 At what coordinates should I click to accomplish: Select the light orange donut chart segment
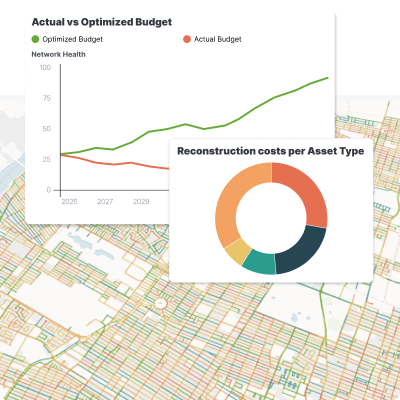pos(233,200)
